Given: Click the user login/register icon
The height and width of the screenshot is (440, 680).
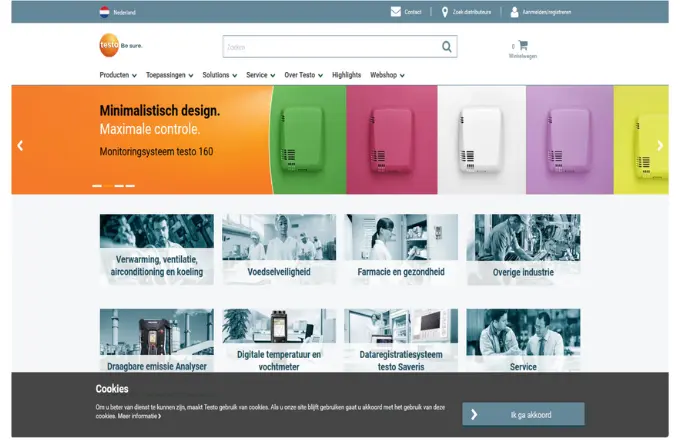Looking at the screenshot, I should point(515,12).
